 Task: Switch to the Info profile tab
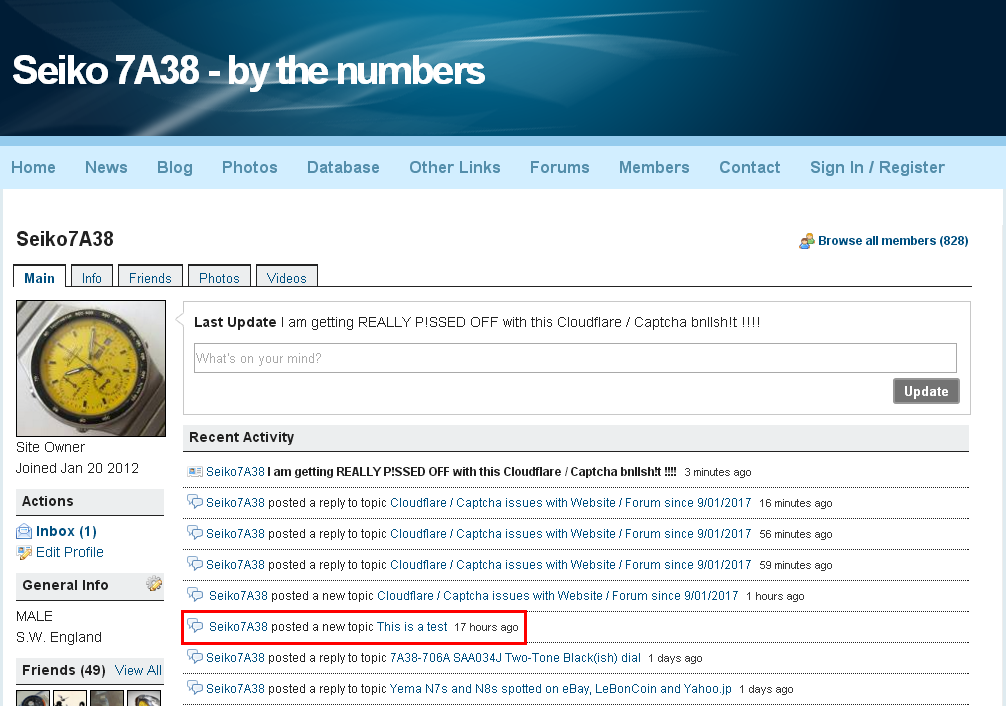point(92,278)
